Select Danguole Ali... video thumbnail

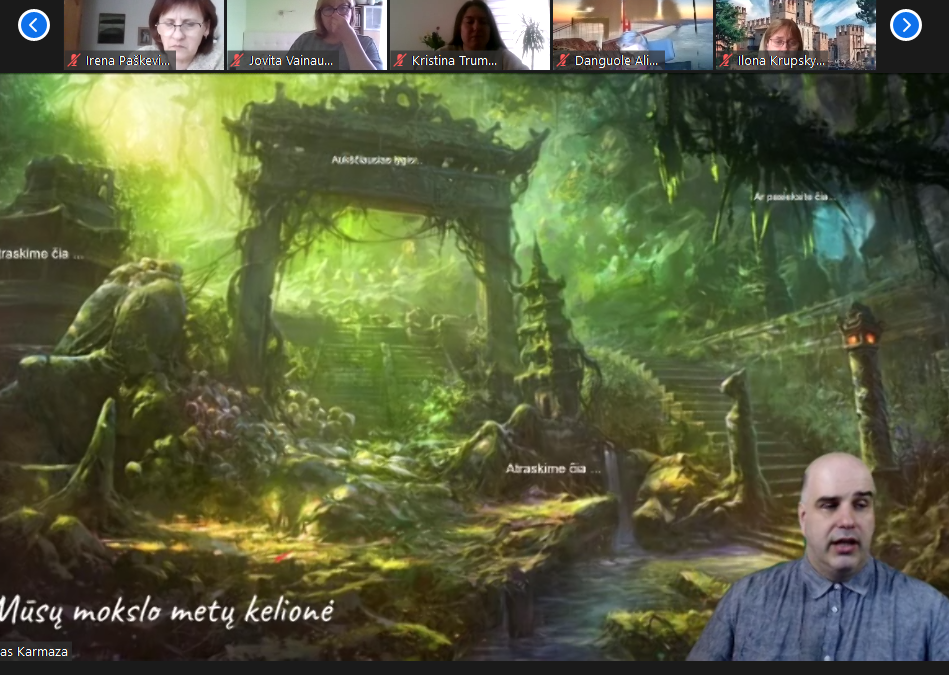tap(632, 35)
